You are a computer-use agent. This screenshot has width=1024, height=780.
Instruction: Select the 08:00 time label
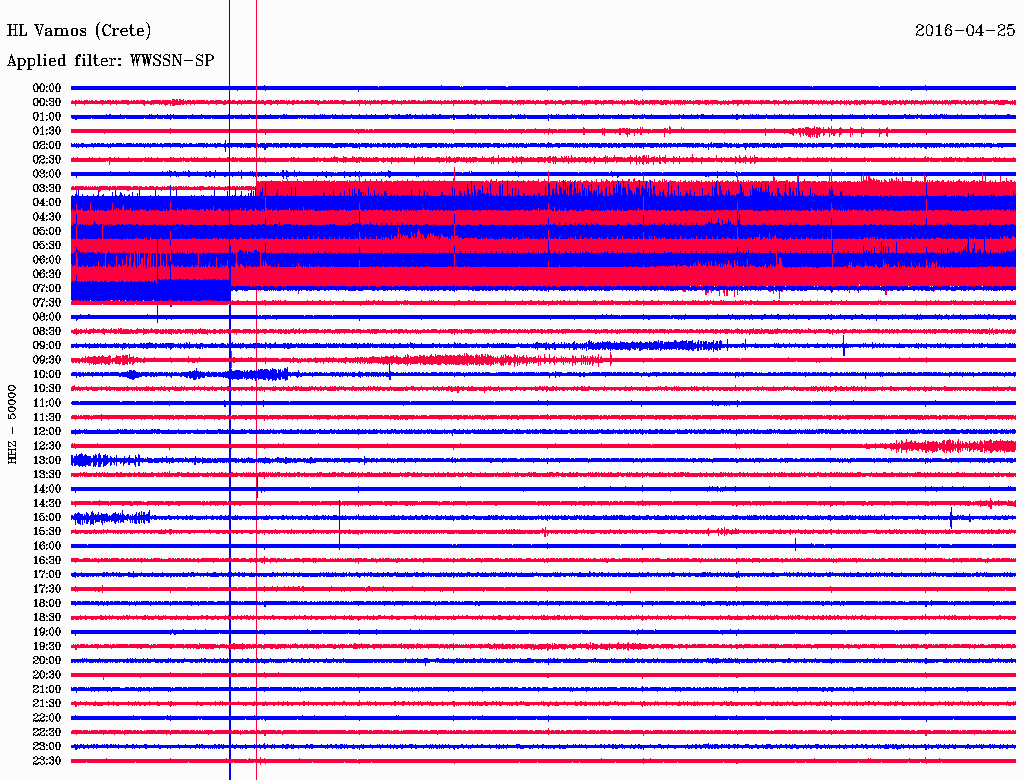pos(46,317)
